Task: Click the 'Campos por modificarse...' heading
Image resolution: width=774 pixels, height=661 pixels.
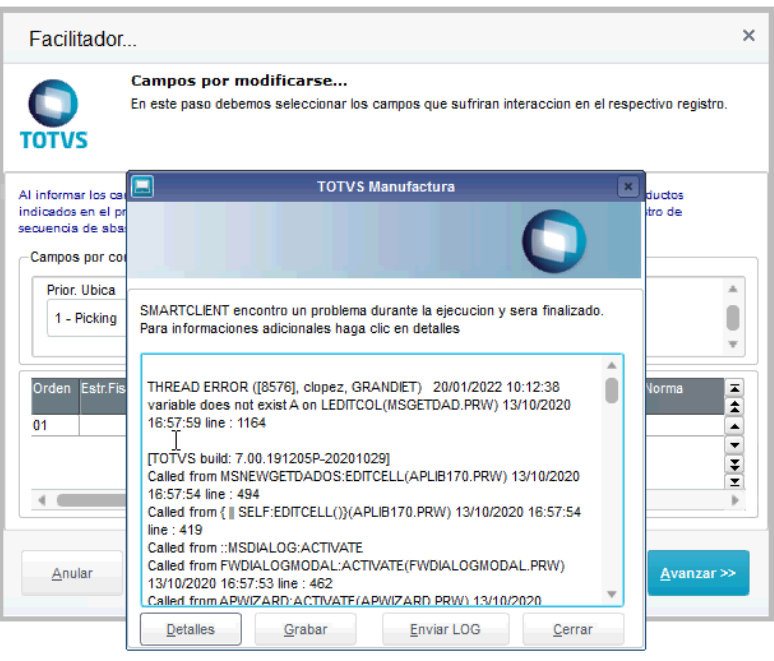Action: (239, 81)
